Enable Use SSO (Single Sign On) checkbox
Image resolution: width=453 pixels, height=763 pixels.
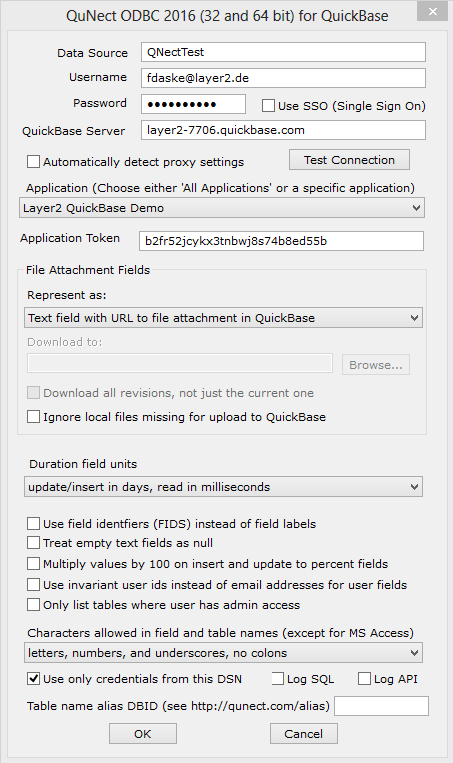pyautogui.click(x=268, y=106)
